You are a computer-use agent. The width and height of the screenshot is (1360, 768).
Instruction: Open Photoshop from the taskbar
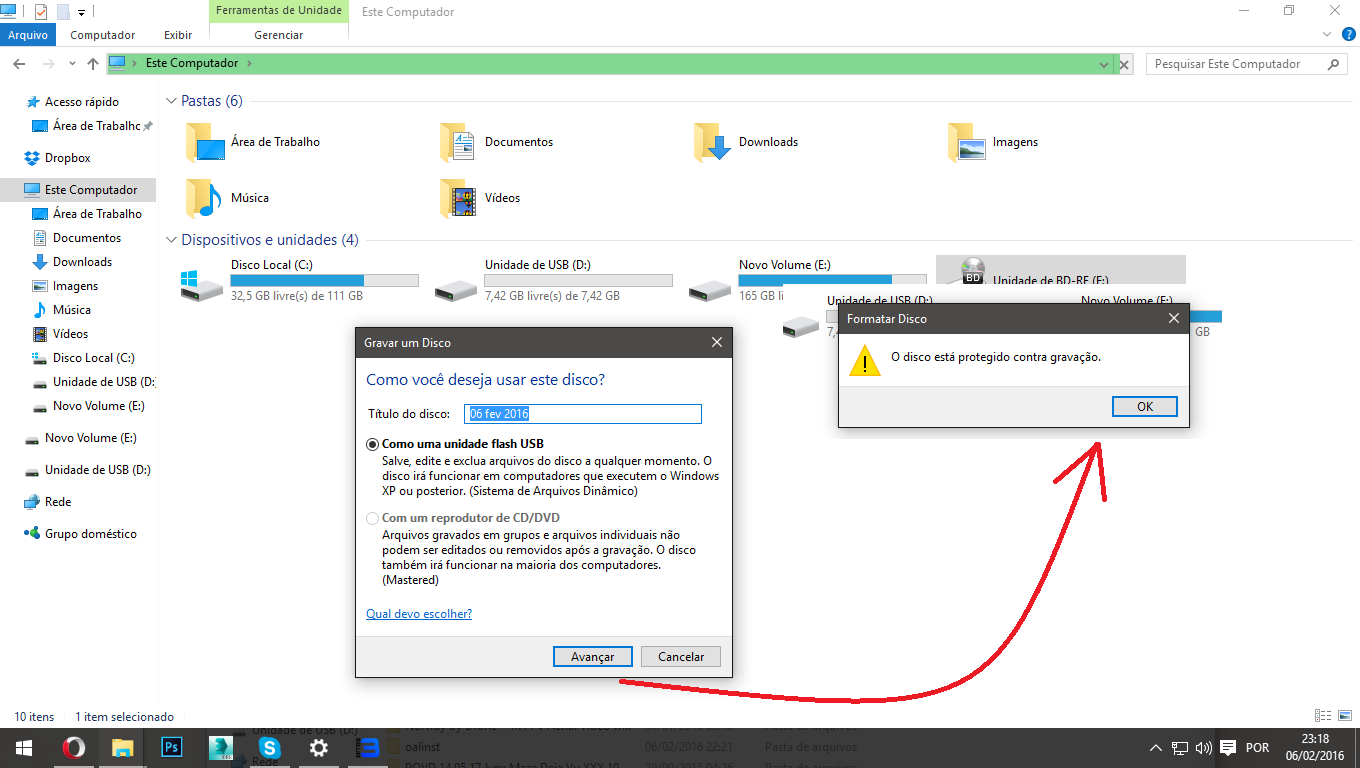point(171,748)
